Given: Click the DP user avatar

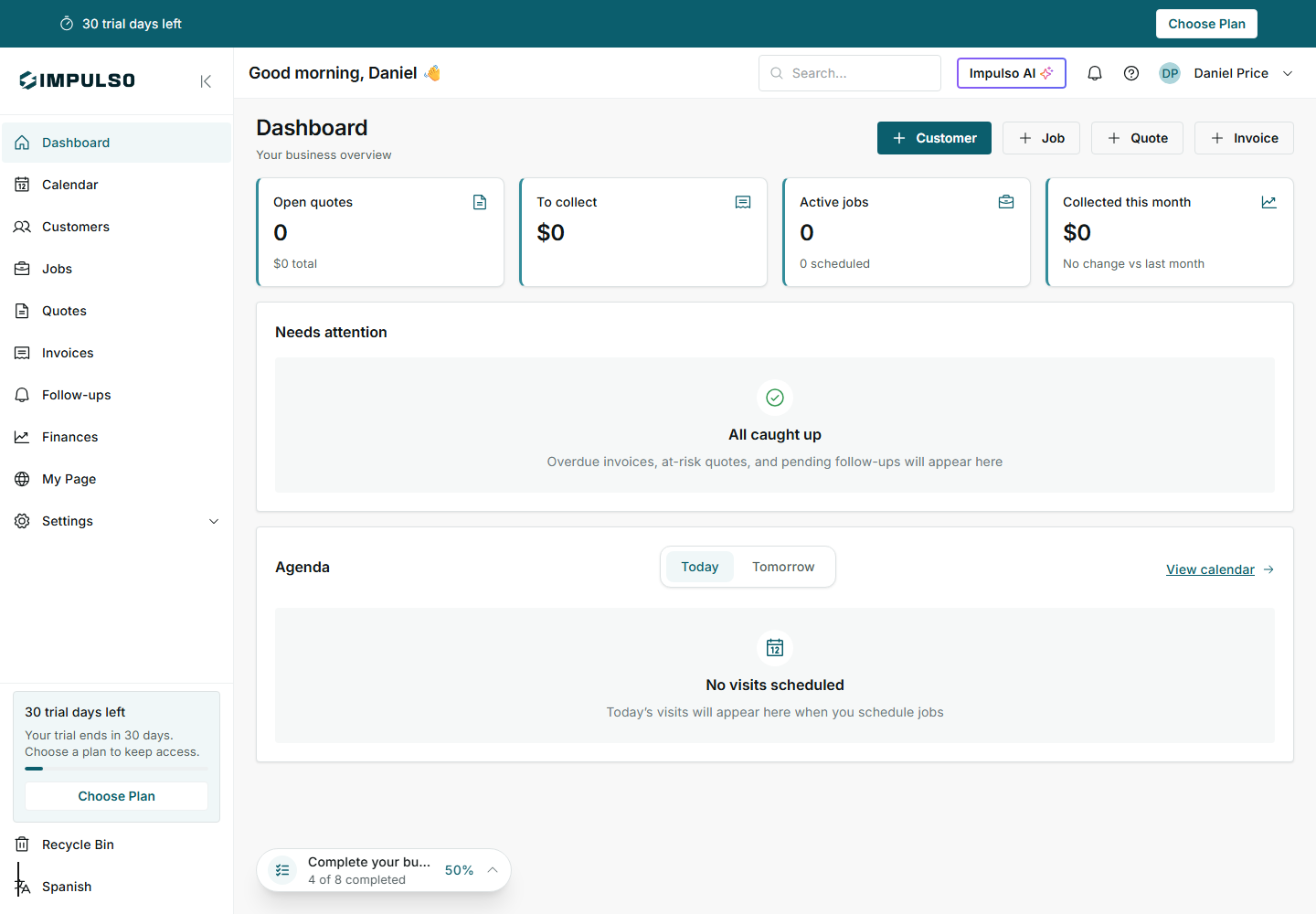Looking at the screenshot, I should (1170, 73).
